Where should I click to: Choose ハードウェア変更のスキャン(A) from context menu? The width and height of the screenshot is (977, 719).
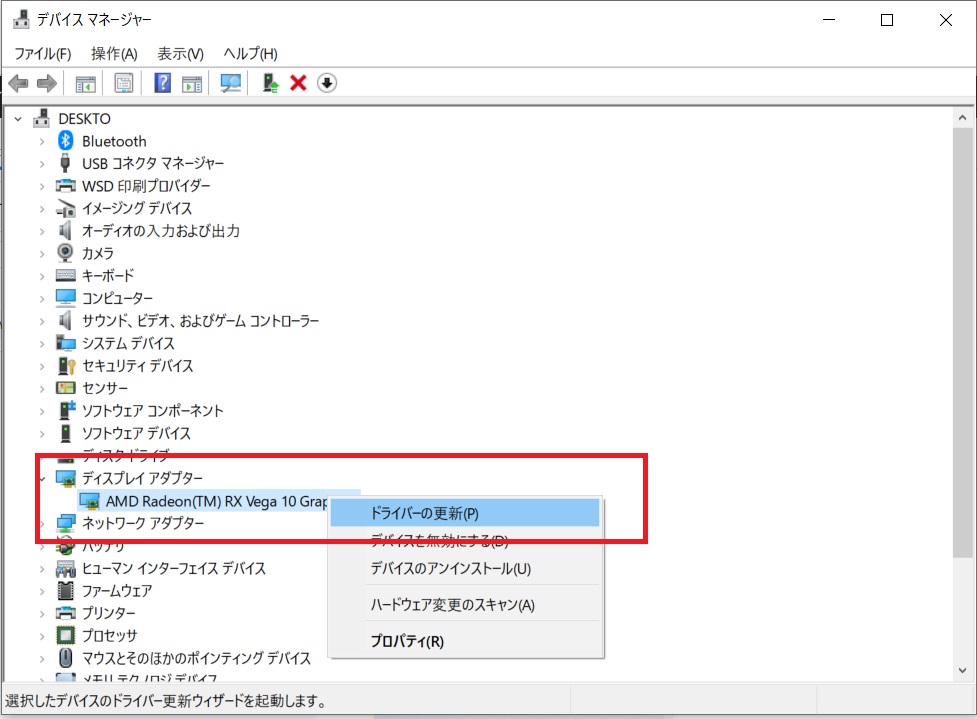465,604
